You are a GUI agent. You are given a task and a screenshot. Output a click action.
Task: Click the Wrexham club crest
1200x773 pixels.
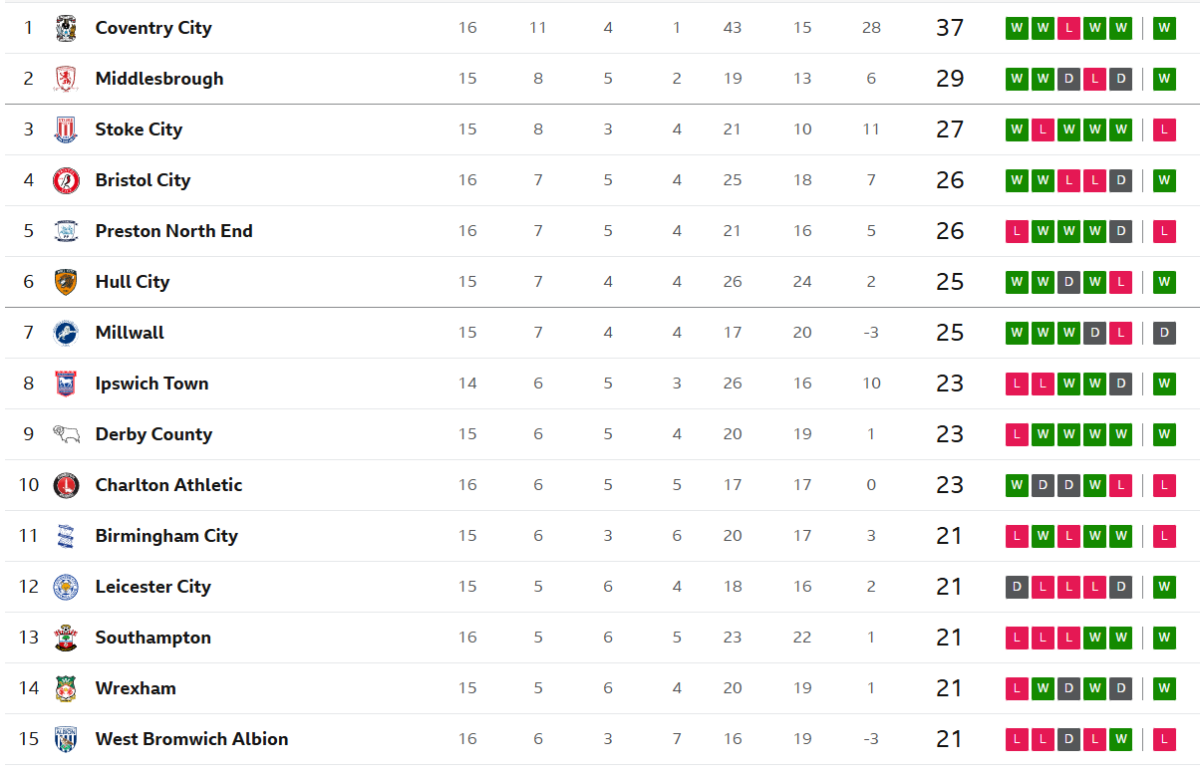[66, 689]
